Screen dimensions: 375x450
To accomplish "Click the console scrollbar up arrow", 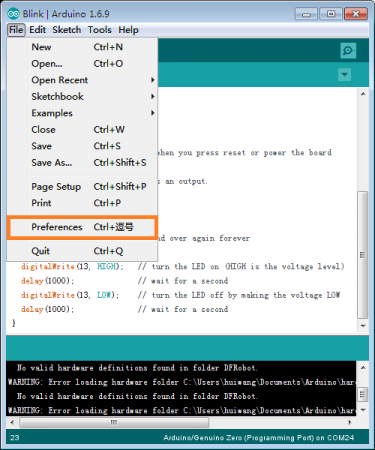I will click(363, 367).
